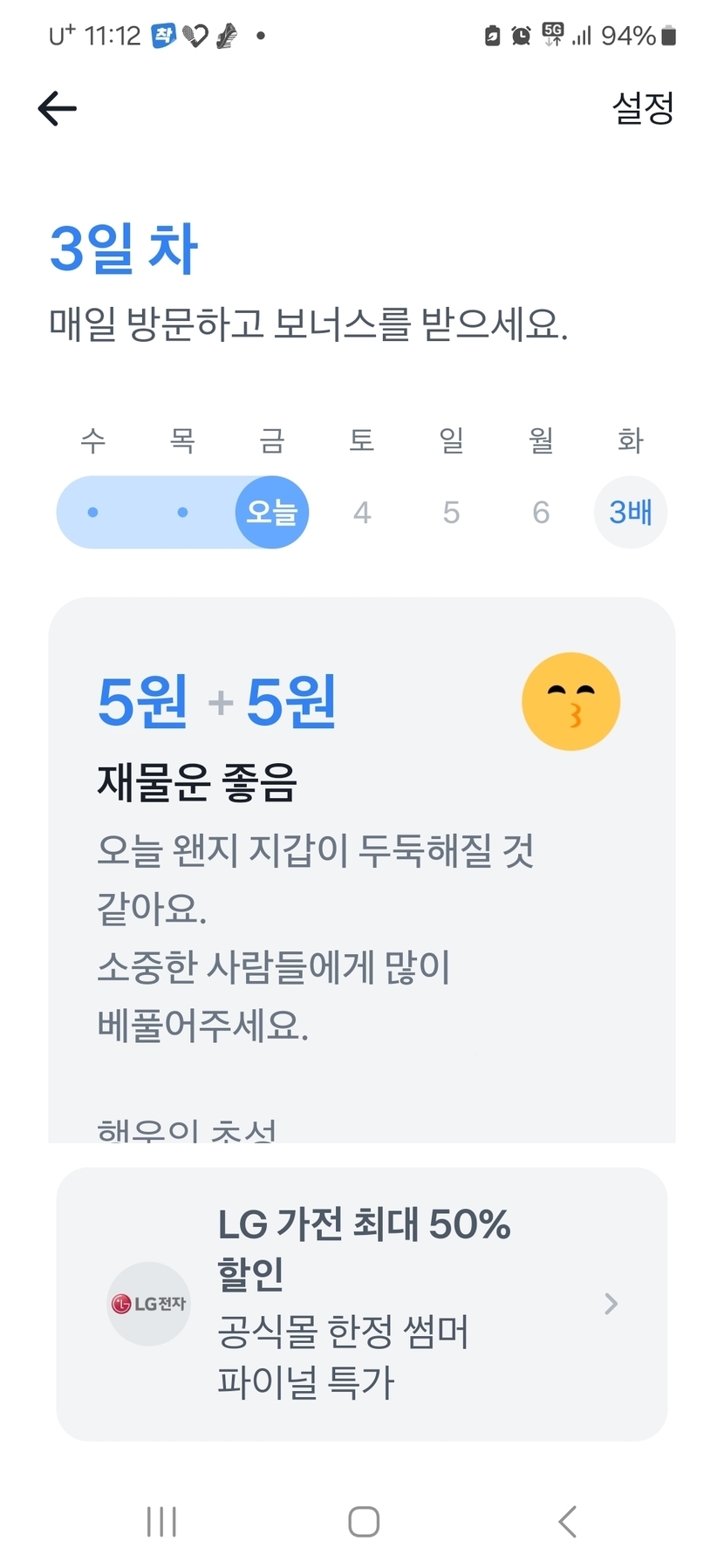Tap the 5원 + 5원 reward amount
The image size is (724, 1568).
click(x=216, y=701)
